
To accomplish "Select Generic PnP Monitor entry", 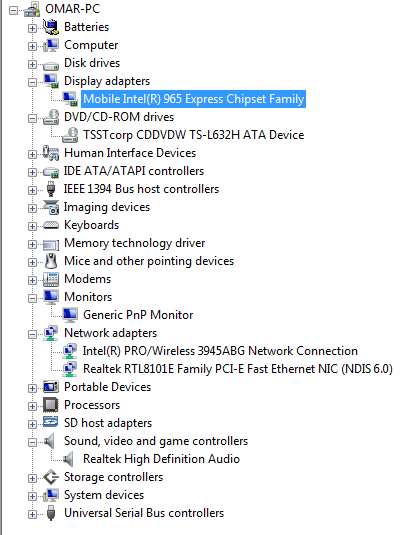I will 138,315.
